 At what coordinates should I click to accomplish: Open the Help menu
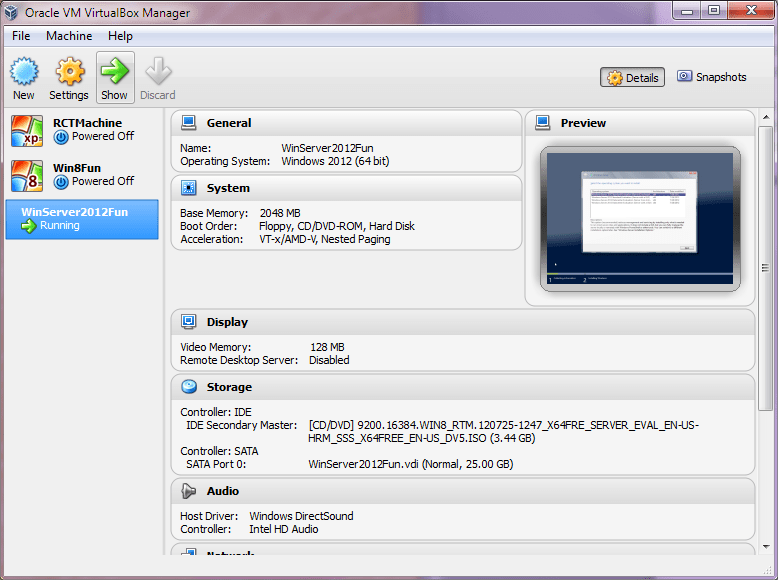point(120,36)
